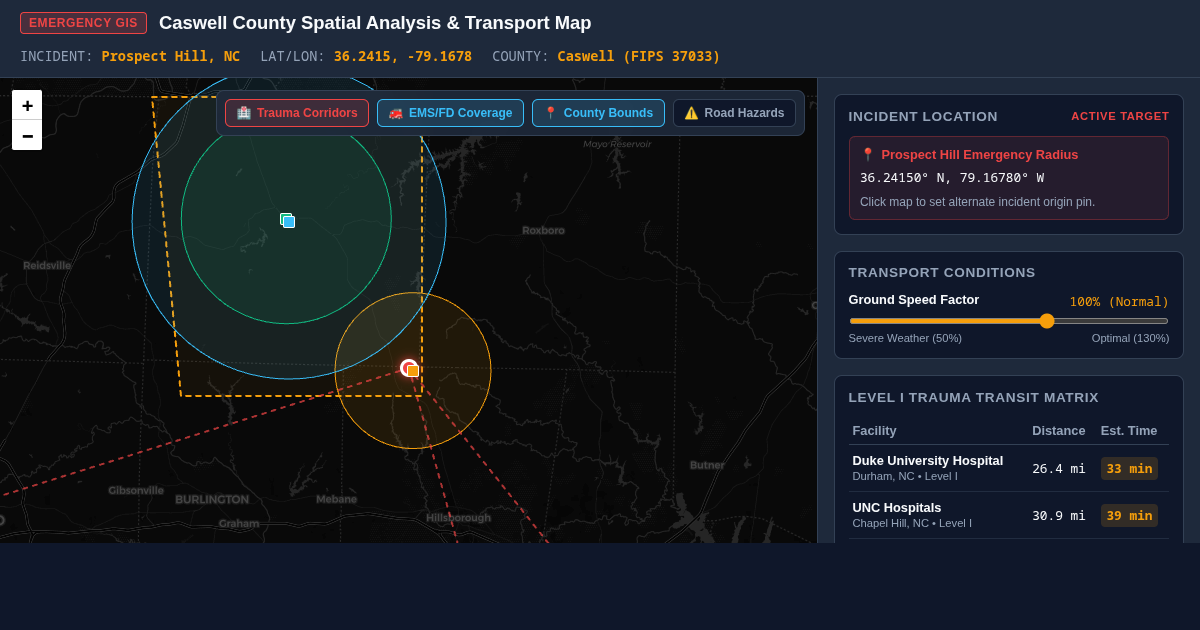Click the ACTIVE TARGET label

point(1120,116)
